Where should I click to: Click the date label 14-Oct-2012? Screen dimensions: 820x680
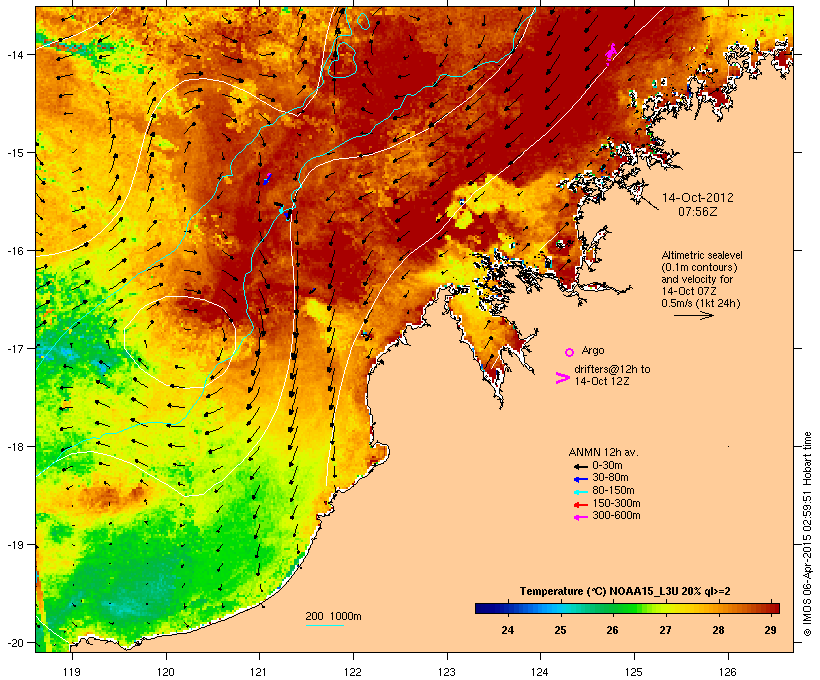click(698, 198)
